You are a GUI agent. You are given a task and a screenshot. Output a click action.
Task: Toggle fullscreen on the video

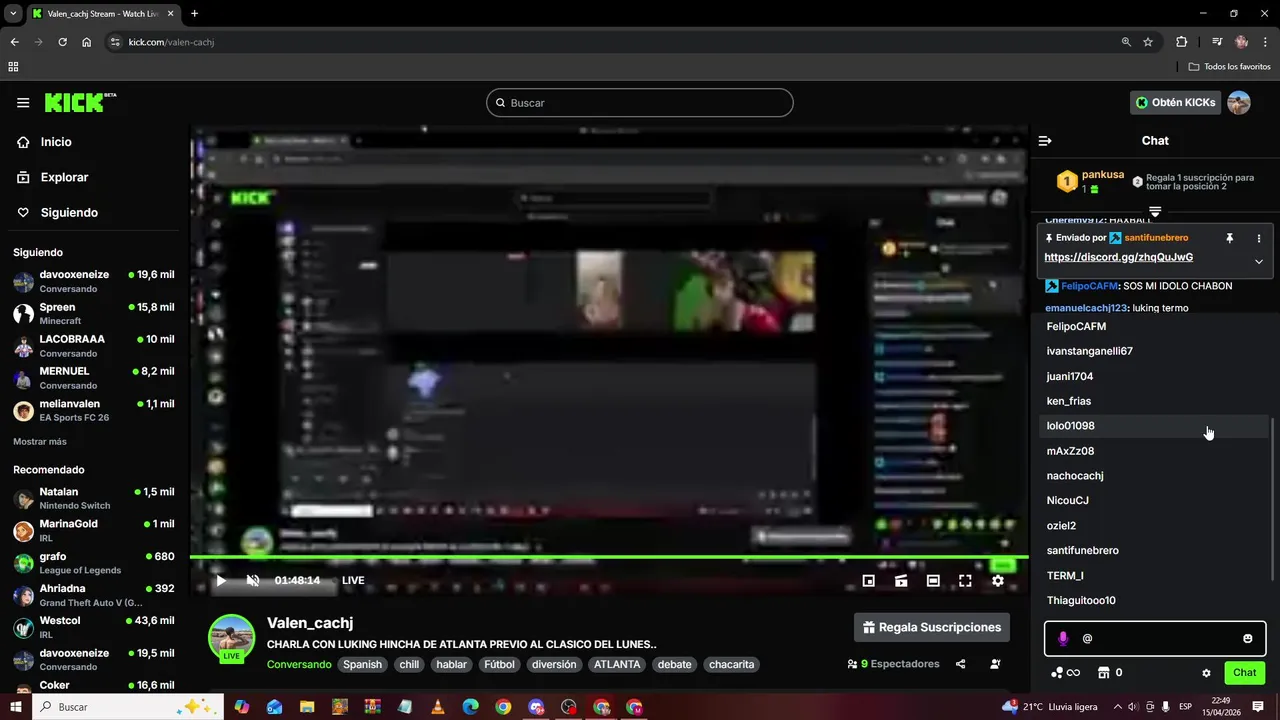coord(965,581)
